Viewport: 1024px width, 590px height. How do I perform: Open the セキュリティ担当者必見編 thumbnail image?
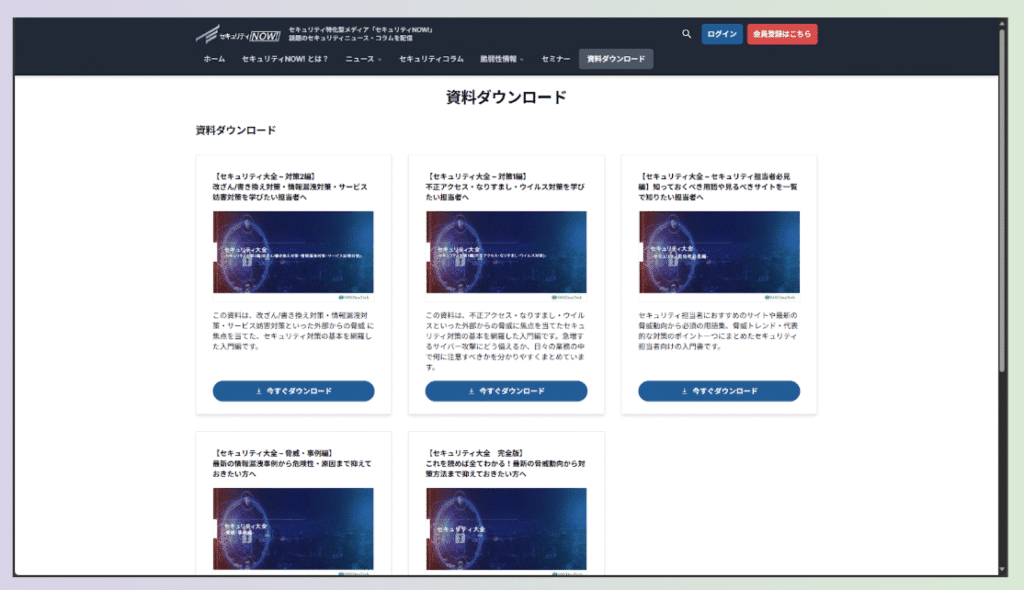pos(719,255)
